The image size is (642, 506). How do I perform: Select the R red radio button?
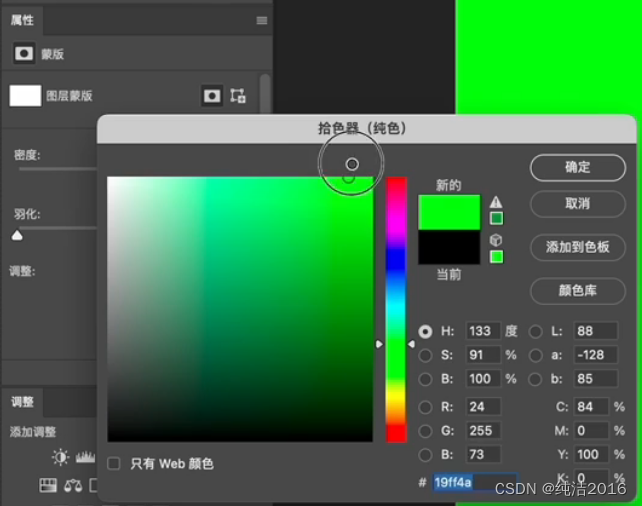click(x=425, y=407)
